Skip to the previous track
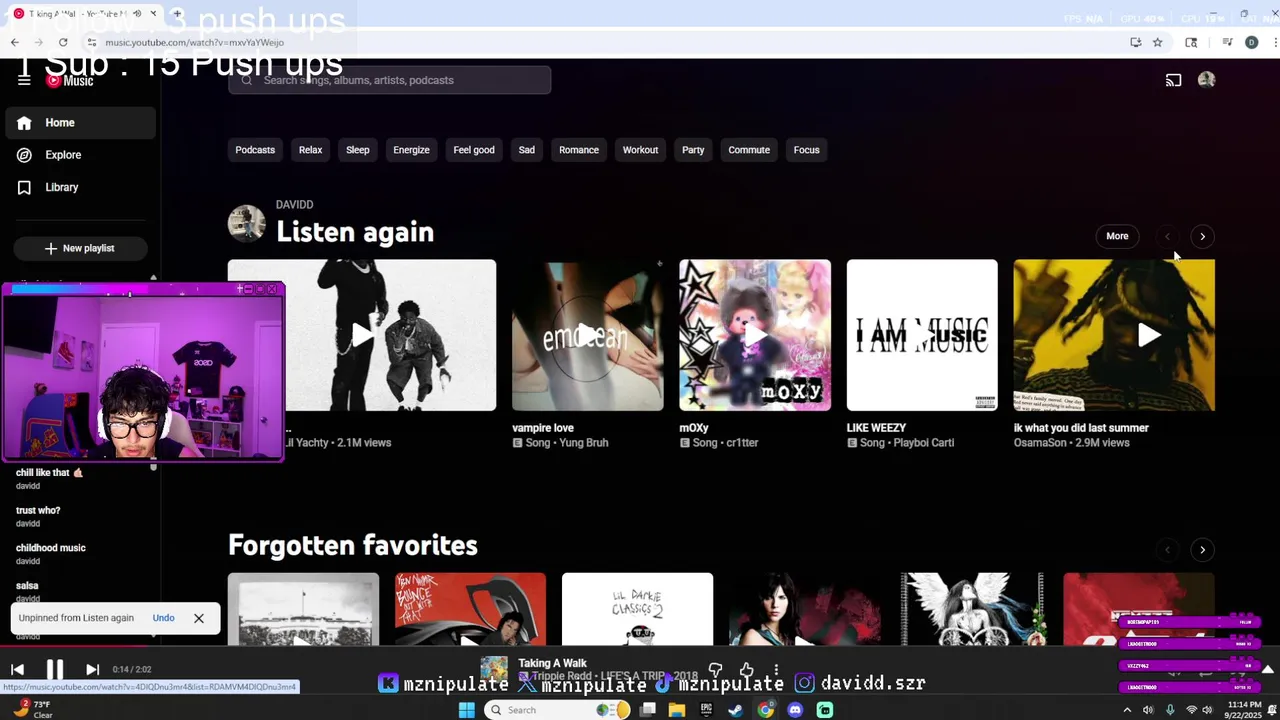The width and height of the screenshot is (1280, 720). point(17,670)
